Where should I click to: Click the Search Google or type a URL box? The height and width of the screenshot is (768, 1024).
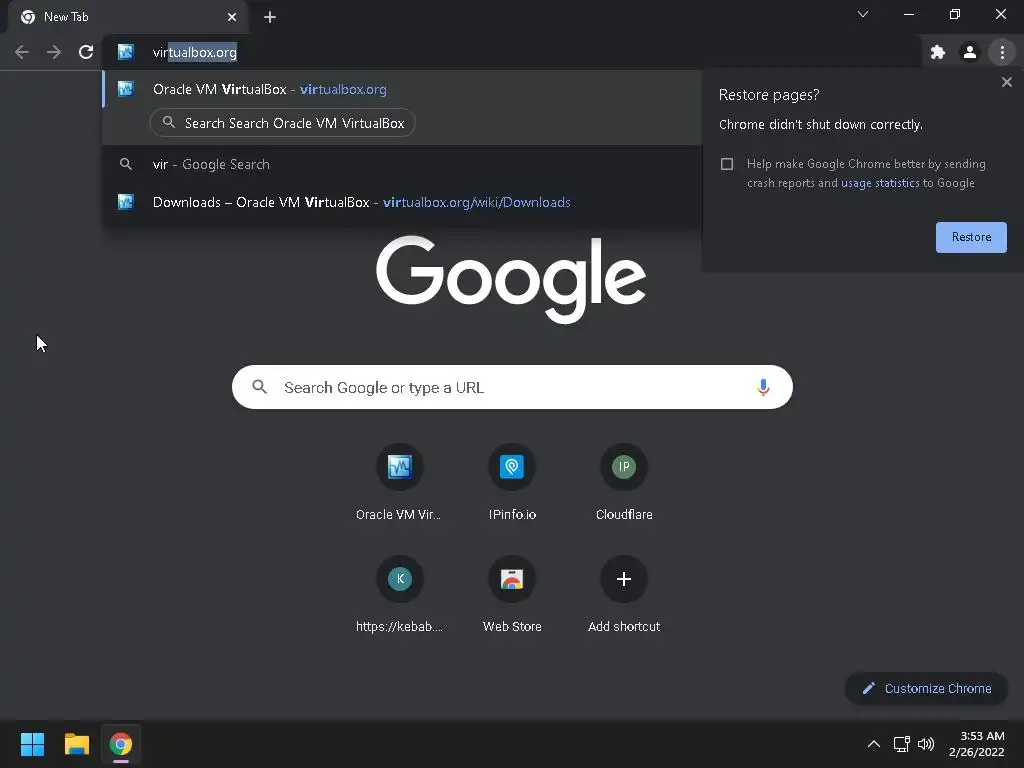point(512,387)
